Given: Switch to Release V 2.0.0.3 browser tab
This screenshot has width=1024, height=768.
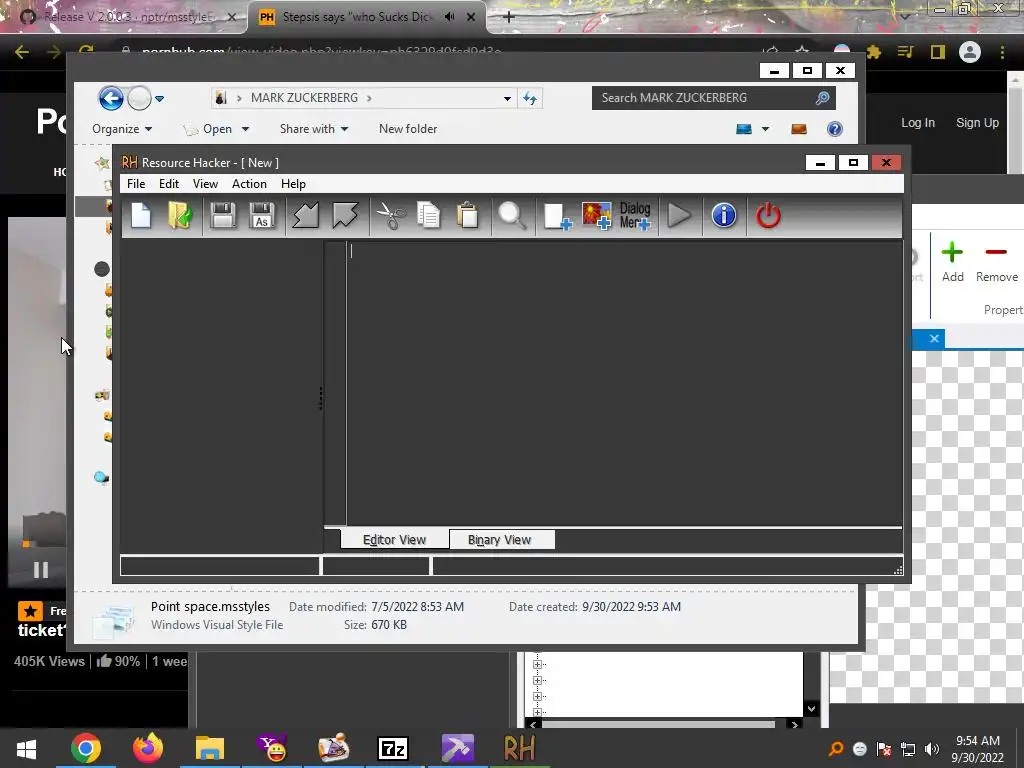Looking at the screenshot, I should coord(128,17).
